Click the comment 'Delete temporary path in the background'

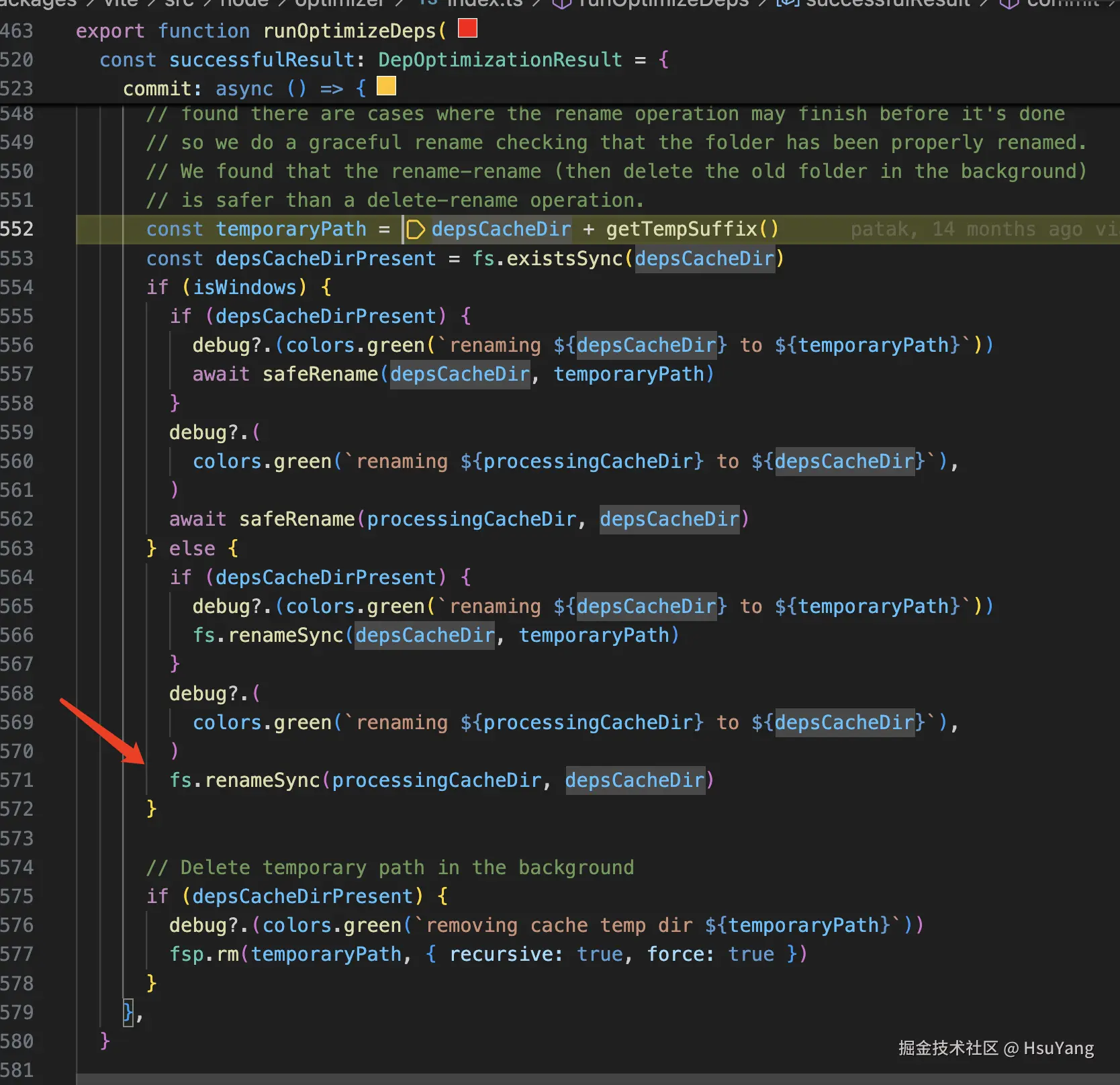tap(390, 867)
